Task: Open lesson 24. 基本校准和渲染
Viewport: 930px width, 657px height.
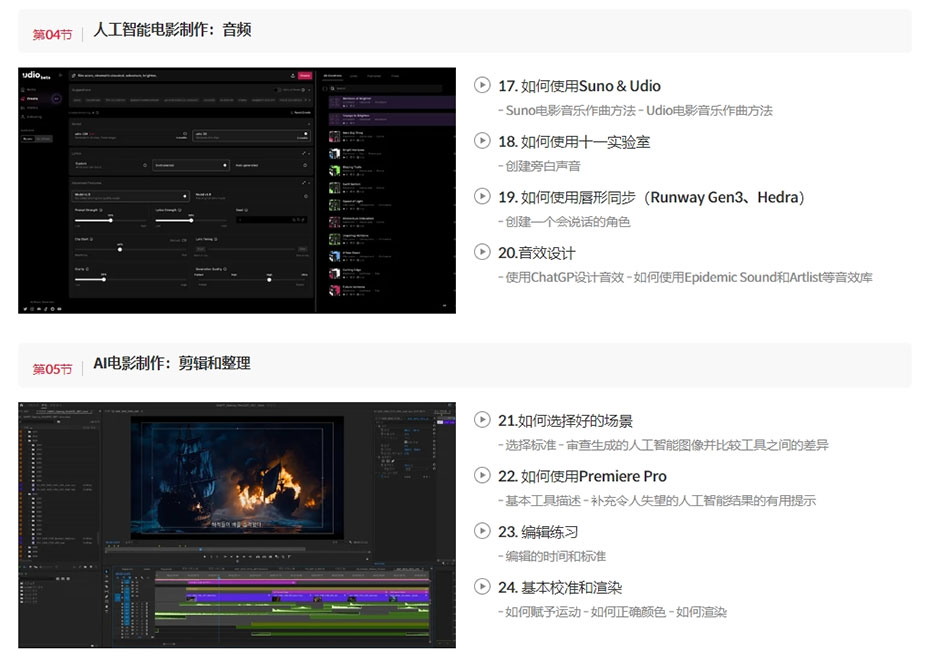Action: pos(560,588)
